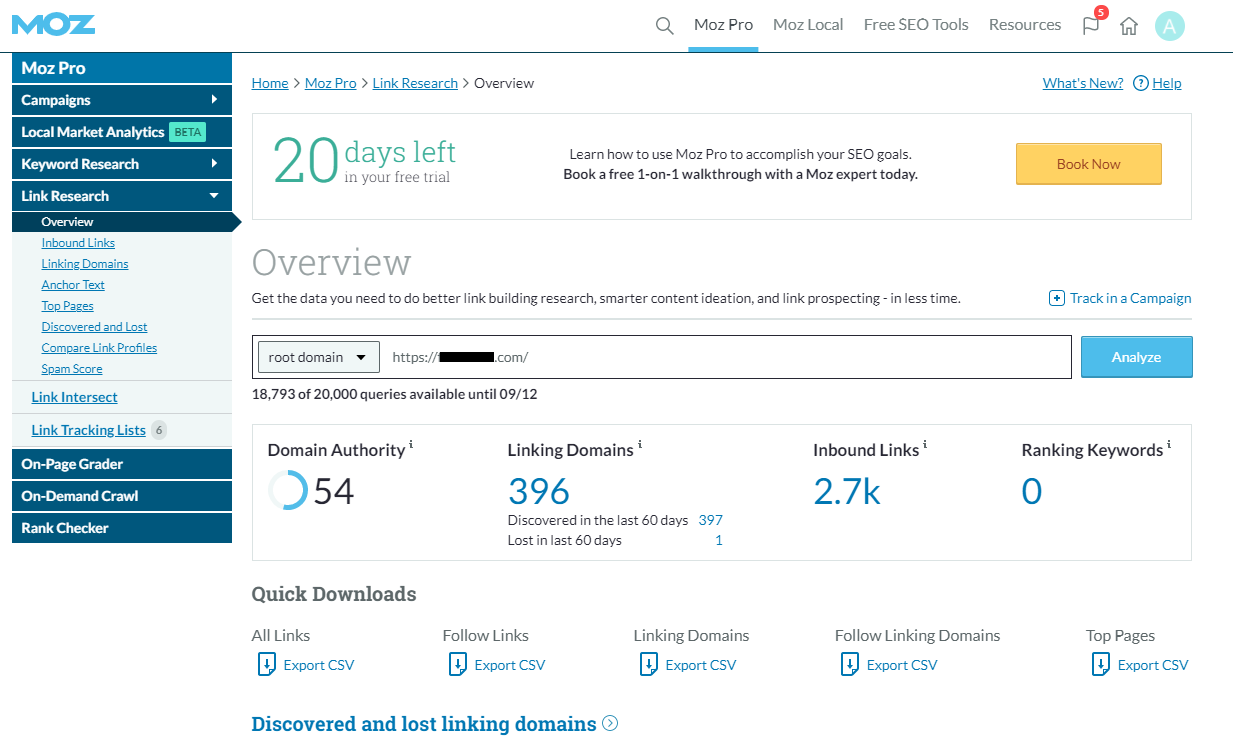The image size is (1233, 751).
Task: Open Spam Score sidebar link
Action: 72,369
